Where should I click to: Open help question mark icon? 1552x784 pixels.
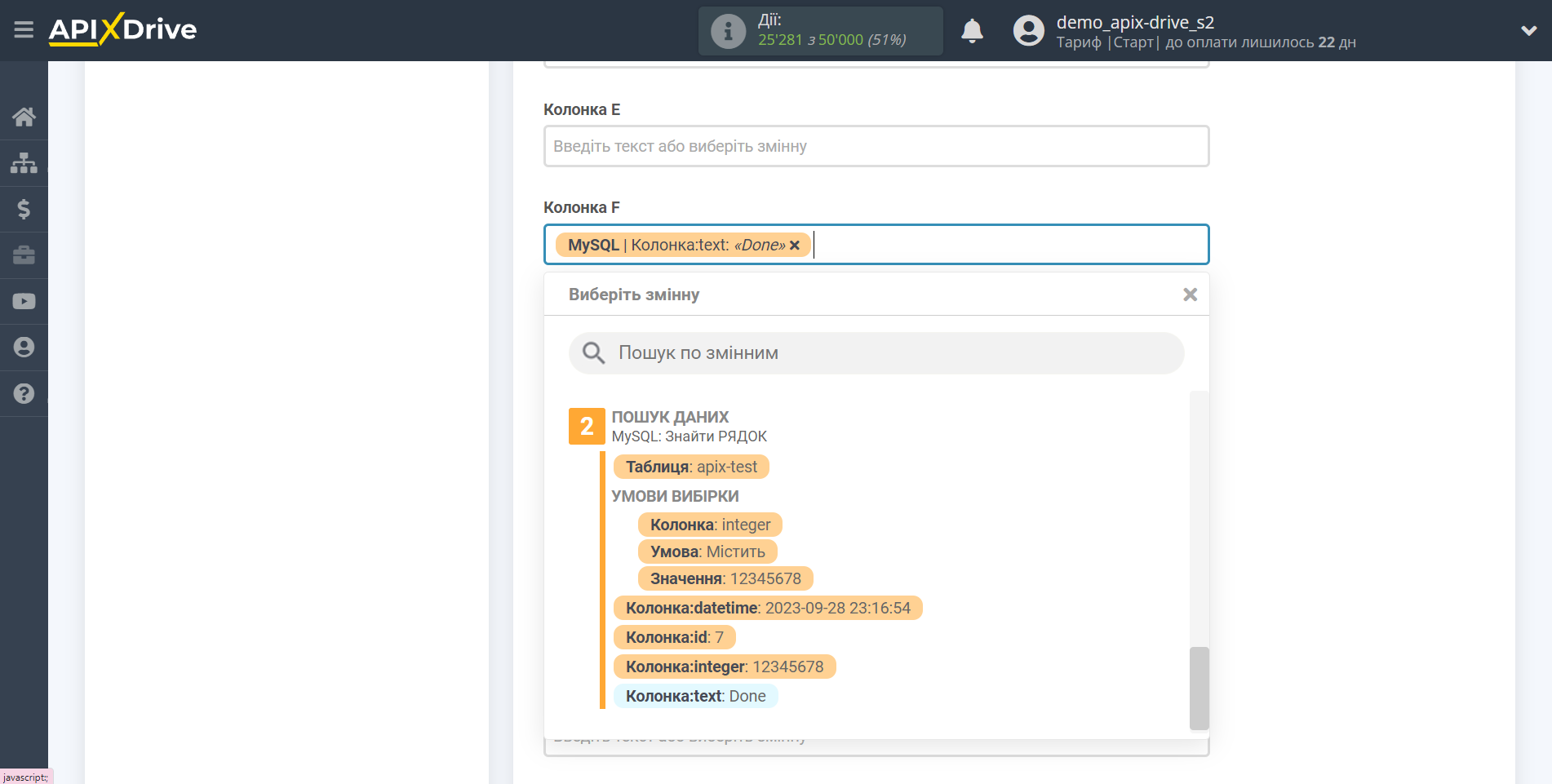24,393
